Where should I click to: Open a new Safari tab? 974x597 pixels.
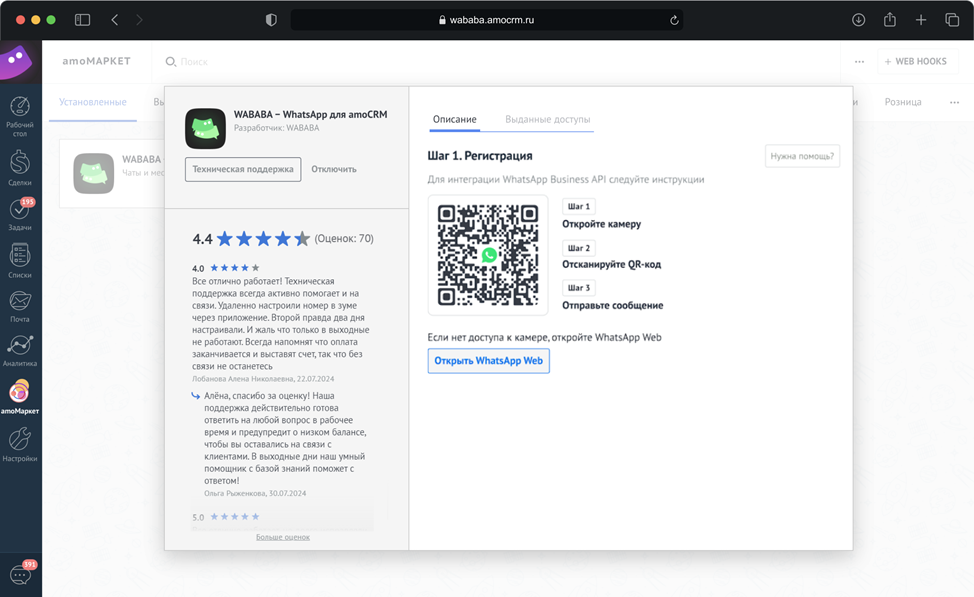tap(921, 20)
